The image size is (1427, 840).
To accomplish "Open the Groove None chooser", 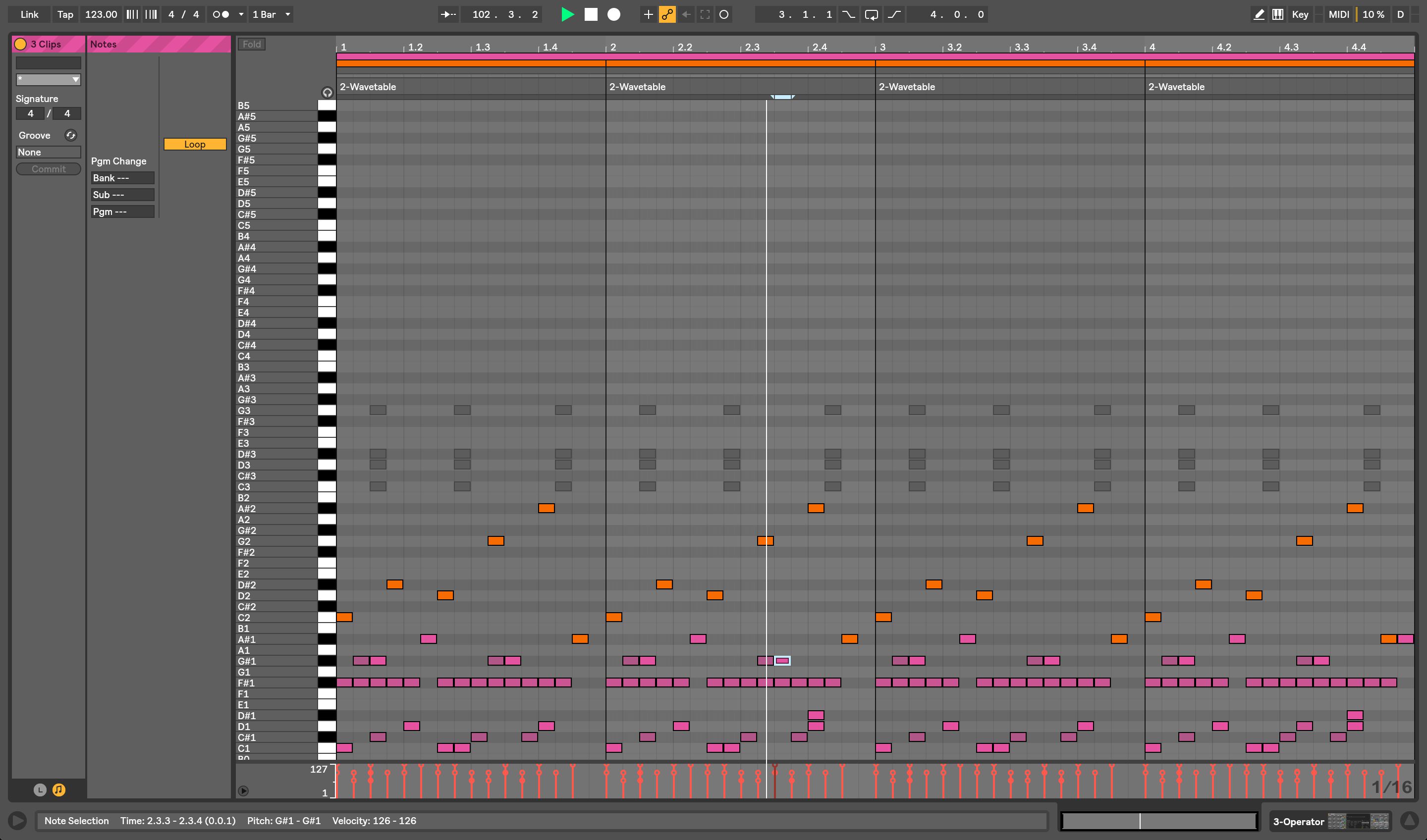I will click(48, 152).
